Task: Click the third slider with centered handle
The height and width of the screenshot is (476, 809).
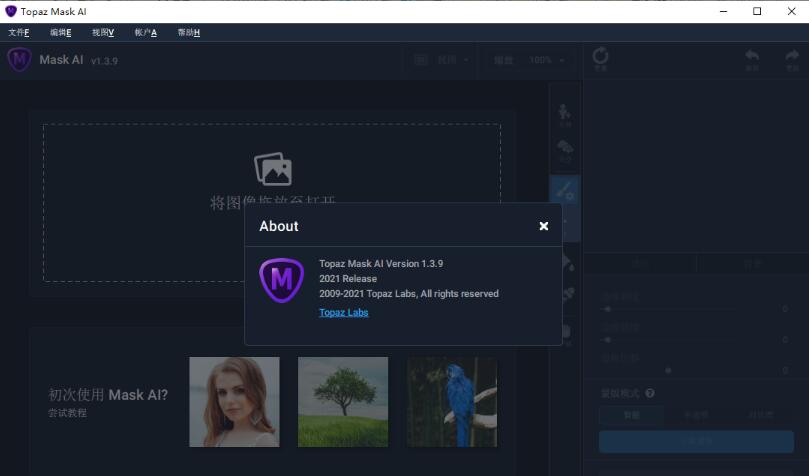Action: pos(668,370)
